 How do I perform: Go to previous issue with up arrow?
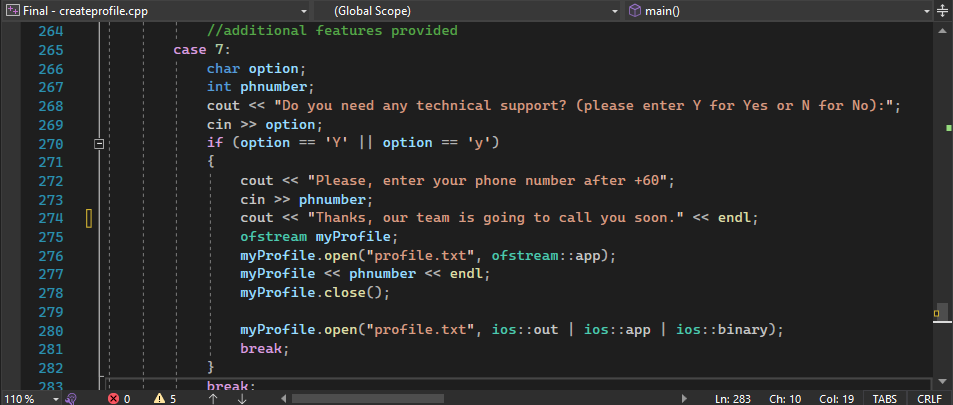[x=213, y=399]
